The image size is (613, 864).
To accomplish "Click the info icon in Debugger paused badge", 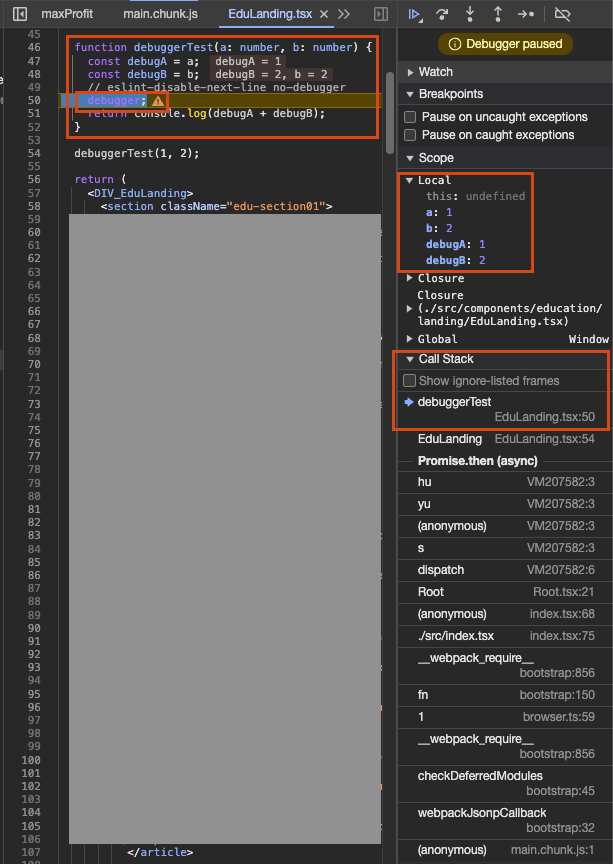I will coord(455,44).
